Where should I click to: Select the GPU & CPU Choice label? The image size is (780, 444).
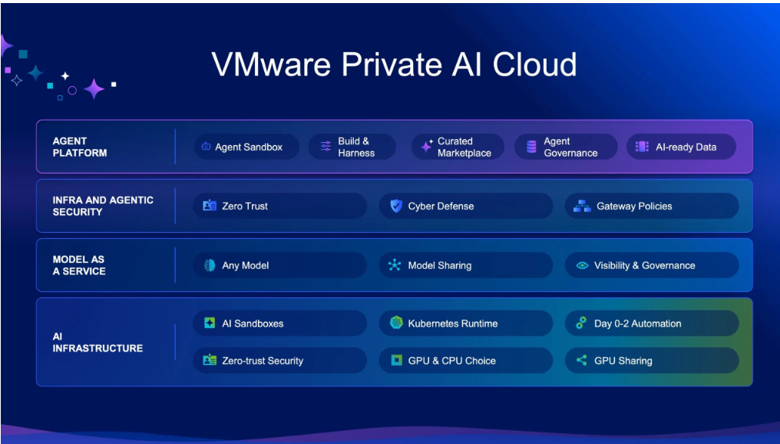click(452, 361)
